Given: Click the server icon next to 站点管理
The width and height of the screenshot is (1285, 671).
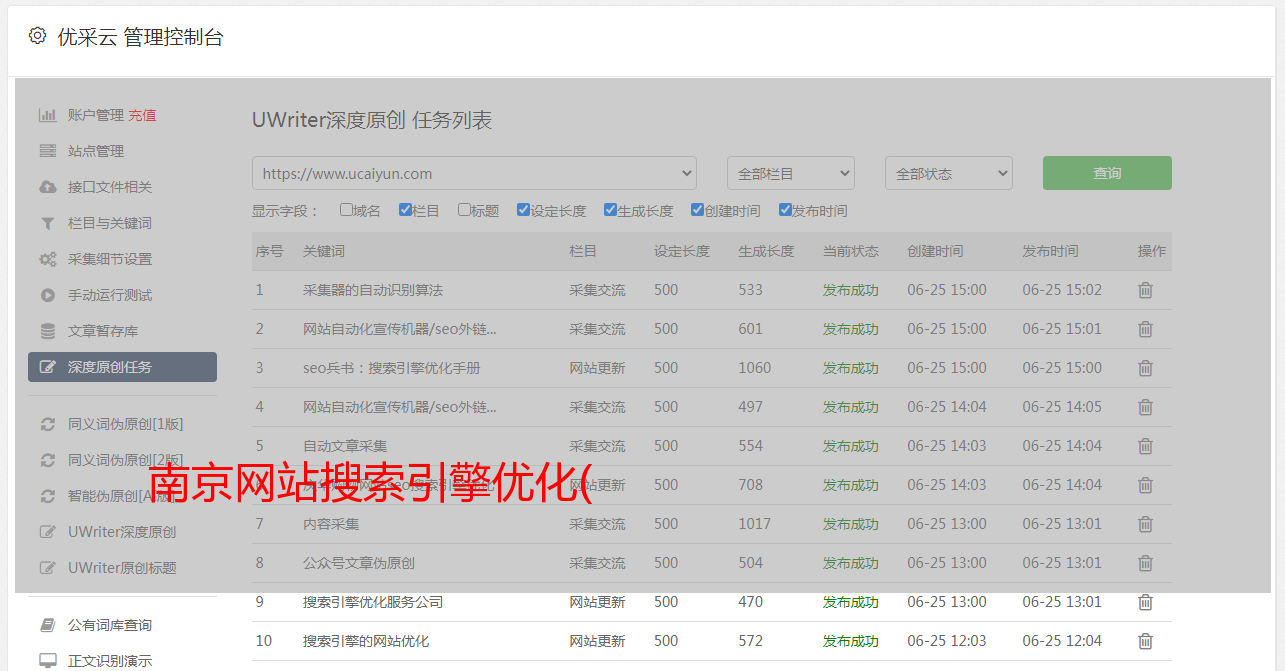Looking at the screenshot, I should coord(47,151).
